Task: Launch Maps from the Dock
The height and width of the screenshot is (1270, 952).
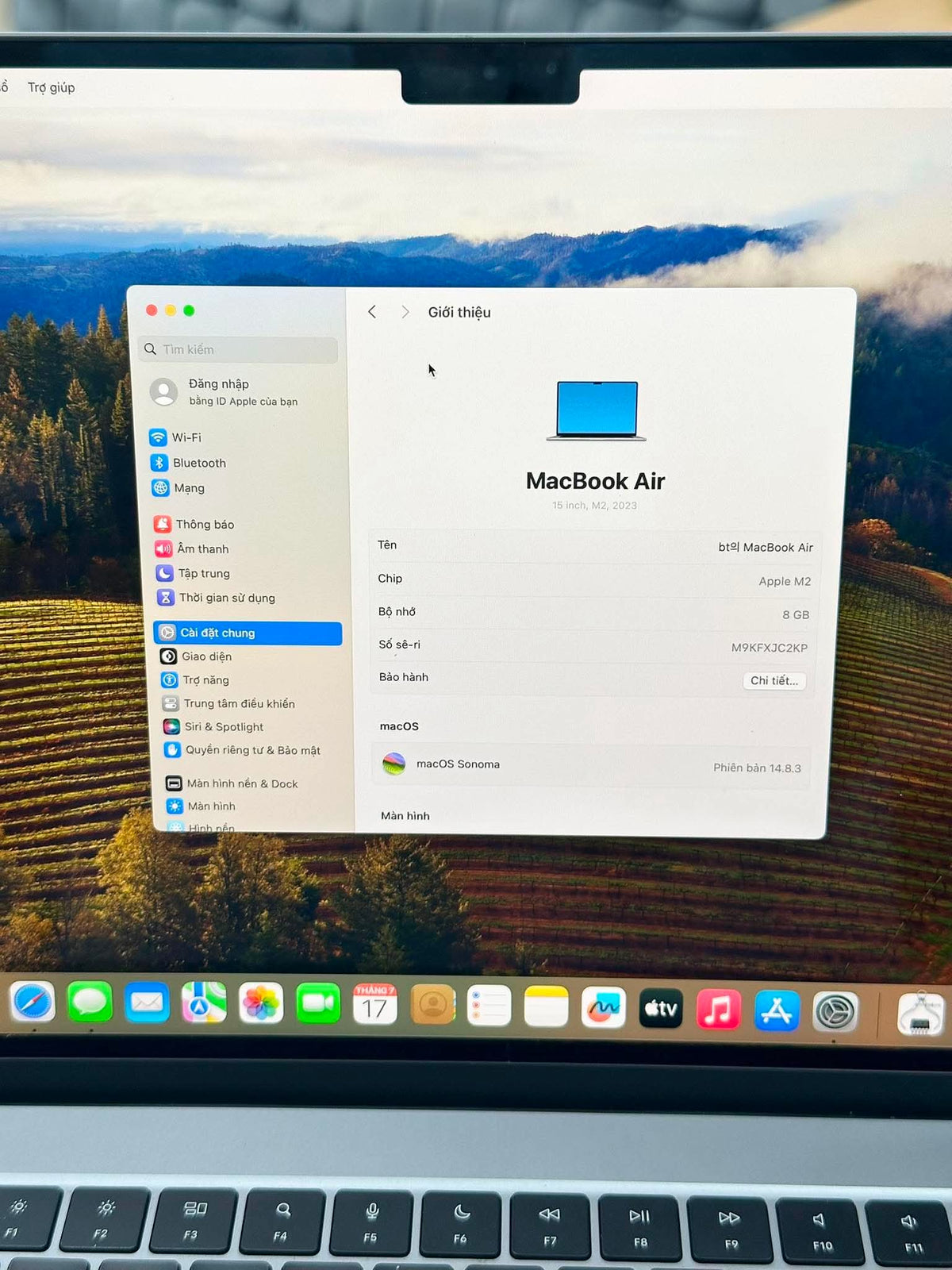Action: coord(204,1003)
